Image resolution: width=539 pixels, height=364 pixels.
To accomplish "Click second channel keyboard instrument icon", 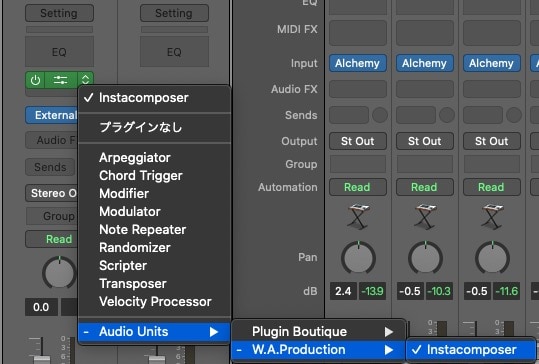I will (425, 216).
